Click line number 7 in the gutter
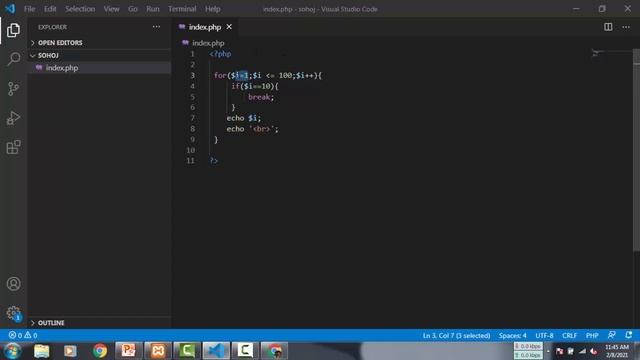This screenshot has width=640, height=360. coord(192,118)
